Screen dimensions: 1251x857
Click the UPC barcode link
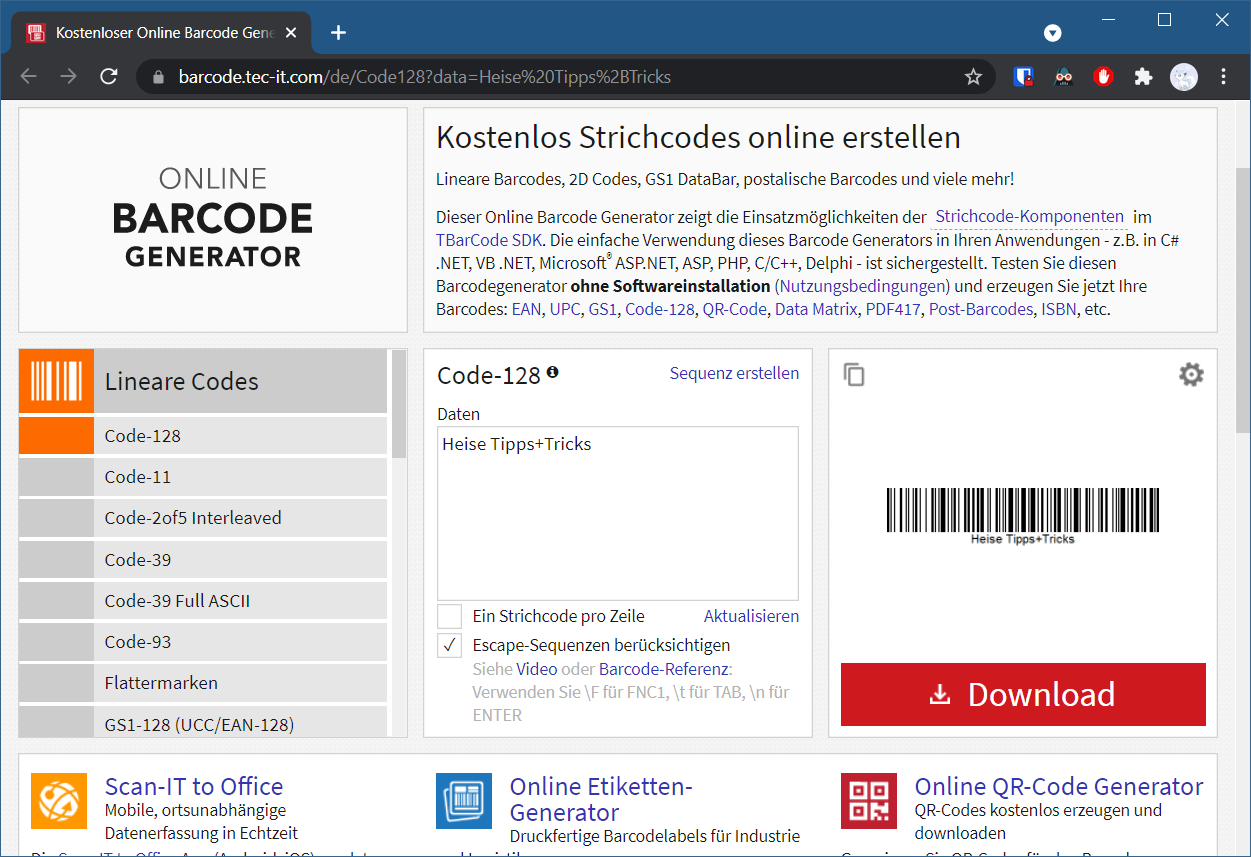click(564, 309)
